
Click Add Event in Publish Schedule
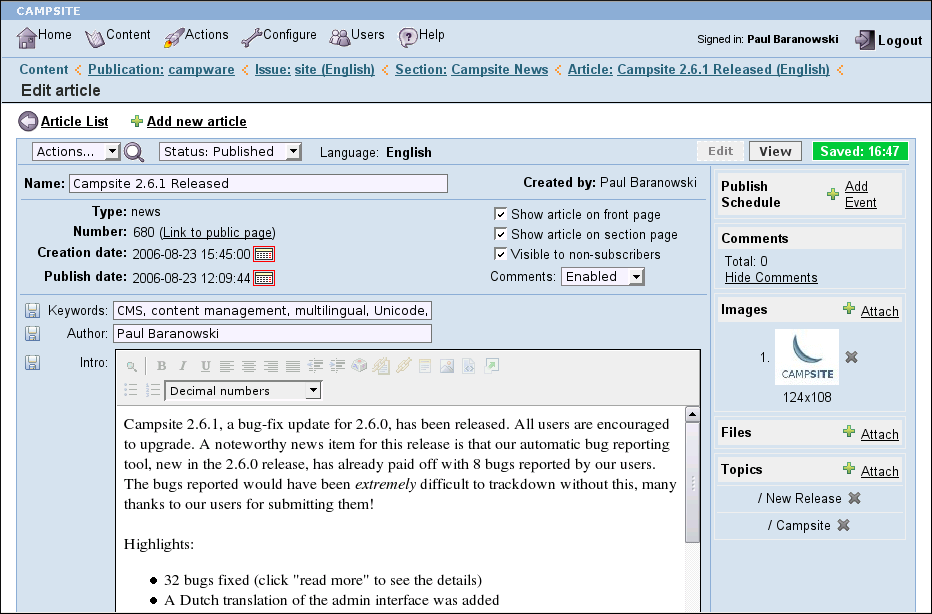(x=860, y=194)
